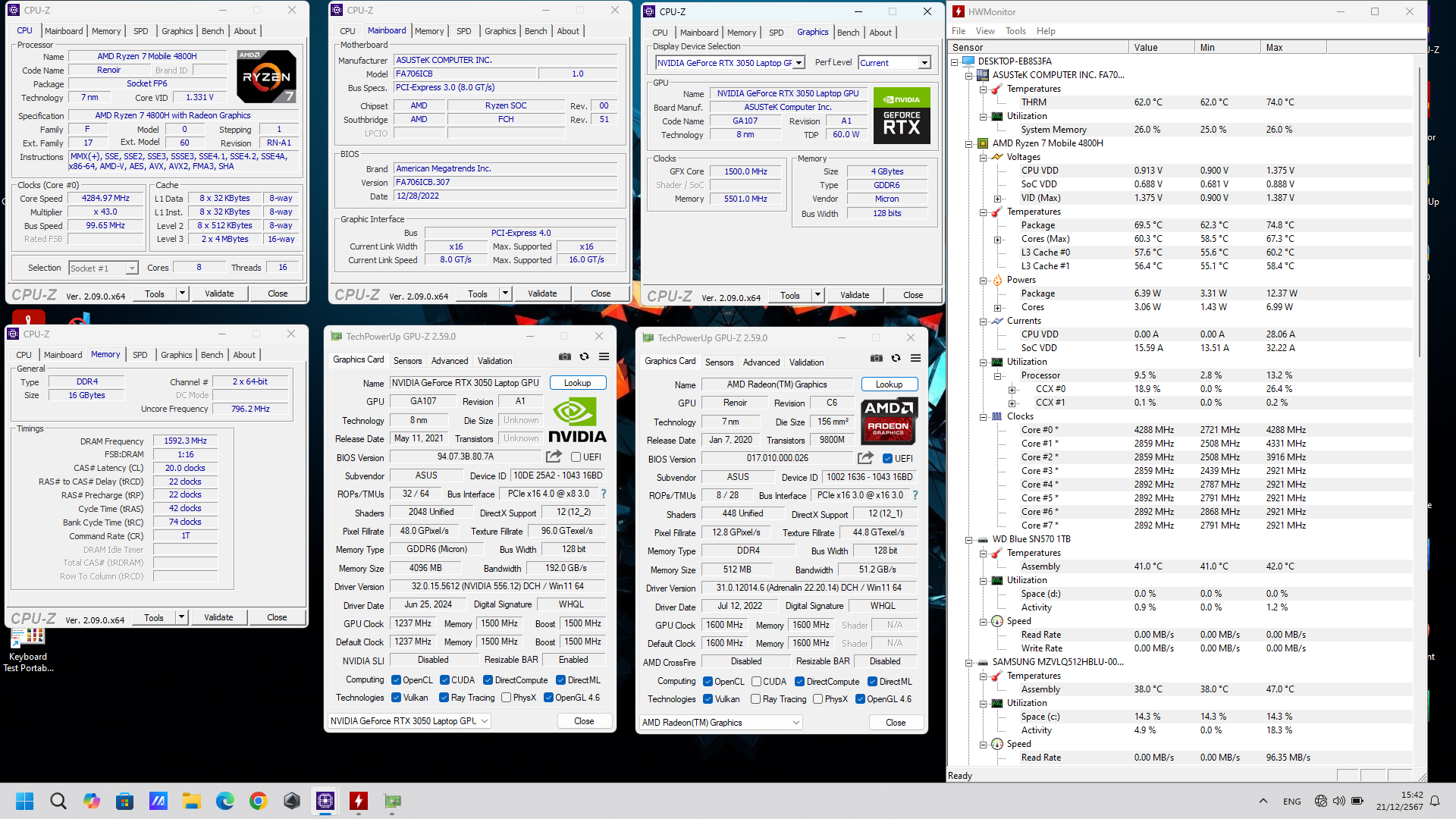Open the View menu in HWMonitor

985,31
